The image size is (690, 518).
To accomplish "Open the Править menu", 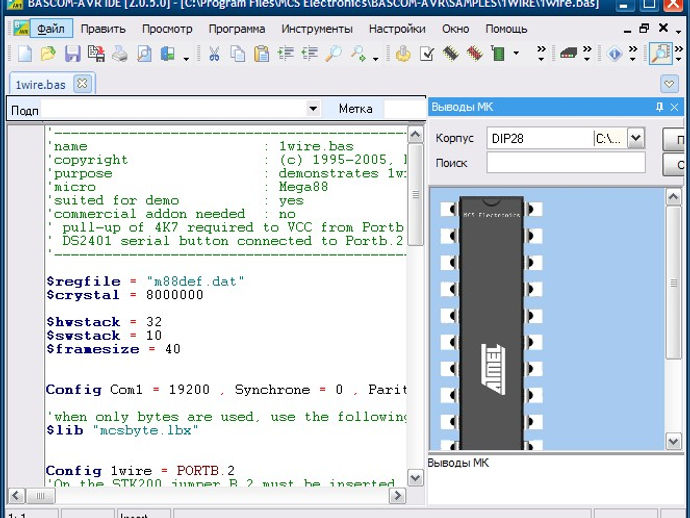I will click(x=103, y=29).
